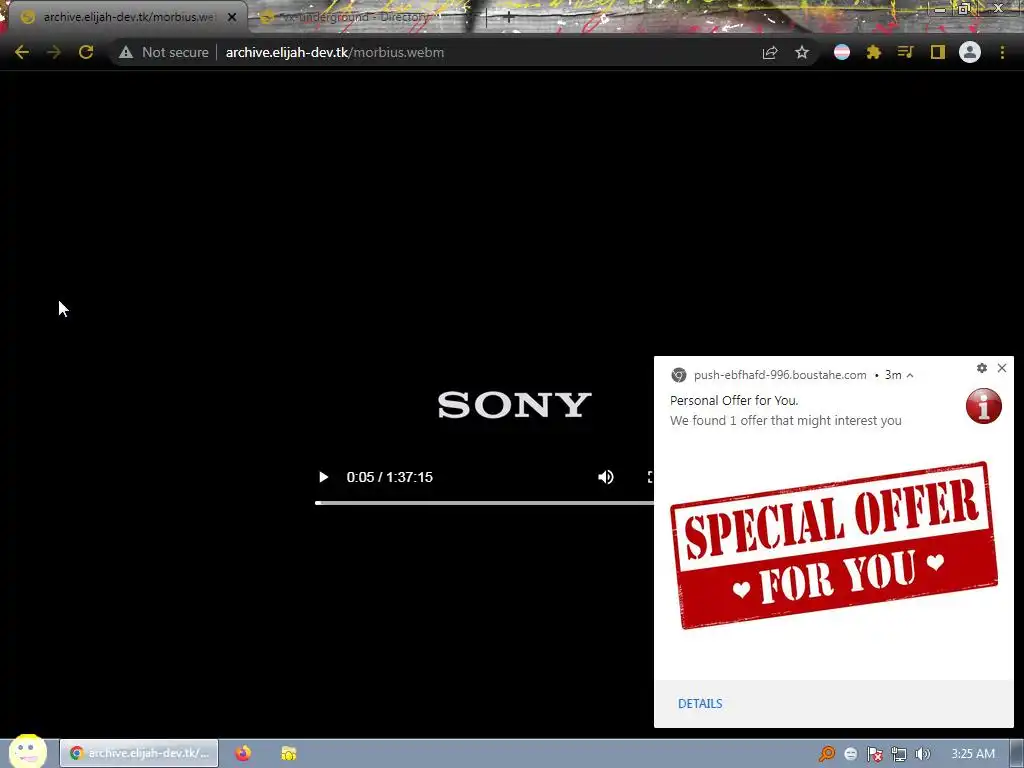Open Chrome's three-dot menu
The image size is (1024, 768).
tap(1002, 52)
